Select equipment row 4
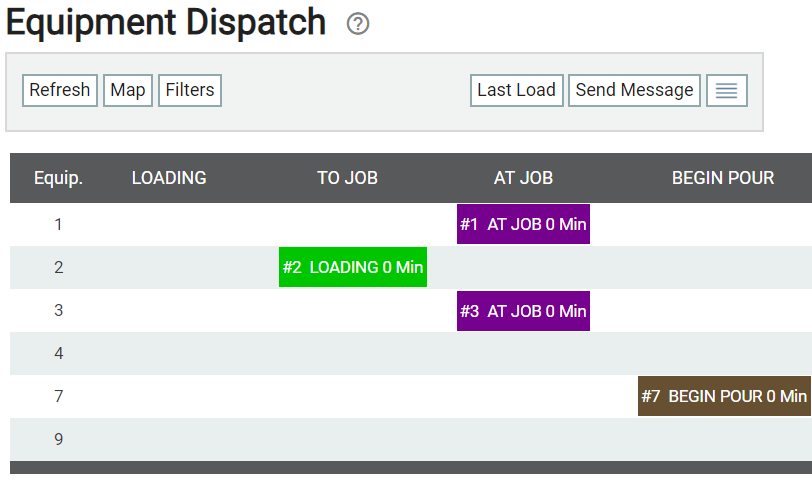This screenshot has width=812, height=487. (411, 353)
